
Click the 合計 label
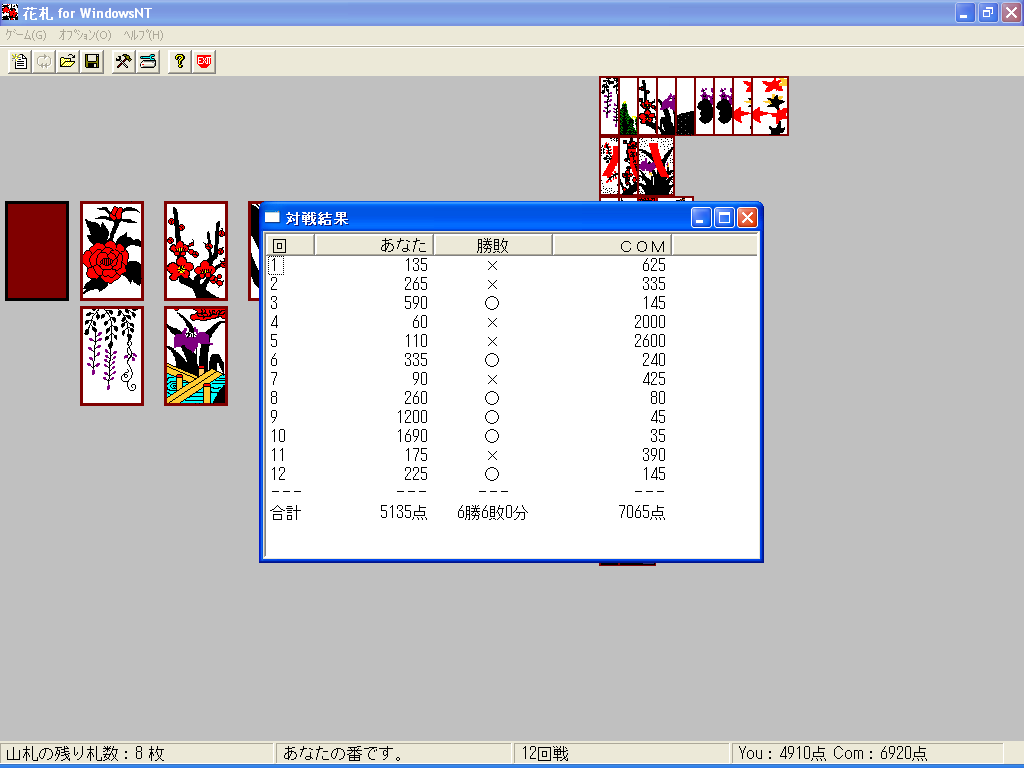[285, 513]
